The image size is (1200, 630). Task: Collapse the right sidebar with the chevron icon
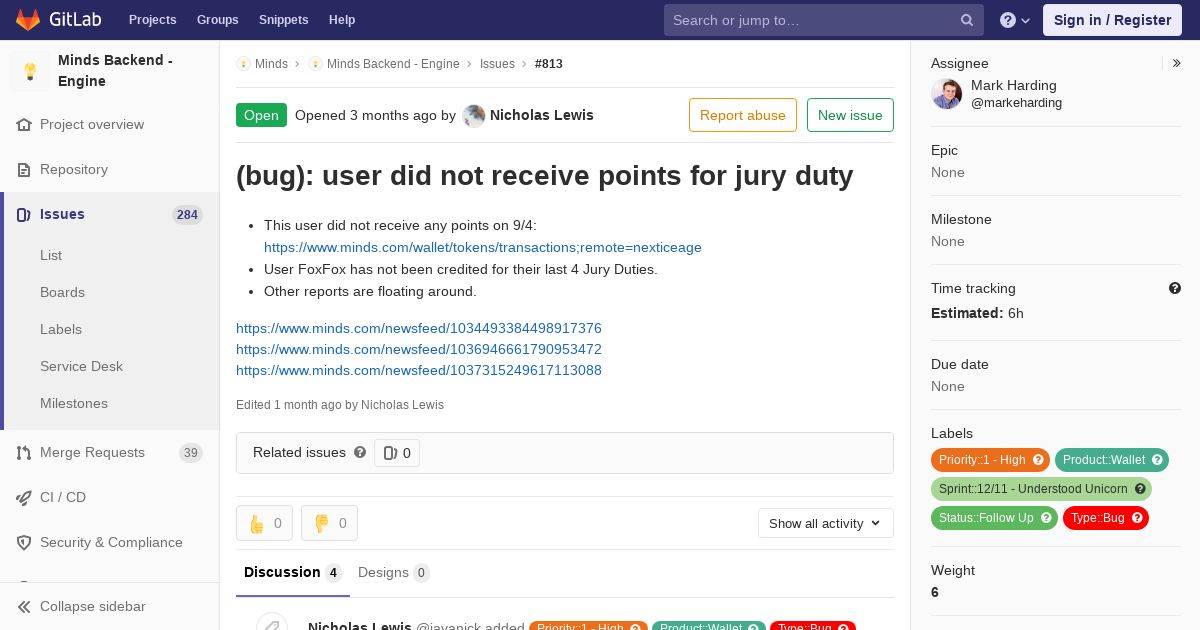(x=1177, y=63)
